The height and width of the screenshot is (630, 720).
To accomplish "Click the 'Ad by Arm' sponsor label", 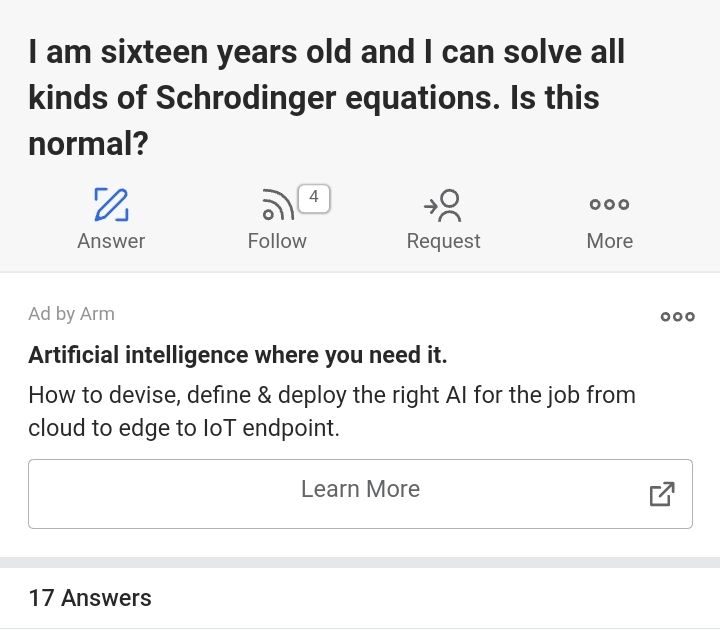I will click(x=71, y=314).
